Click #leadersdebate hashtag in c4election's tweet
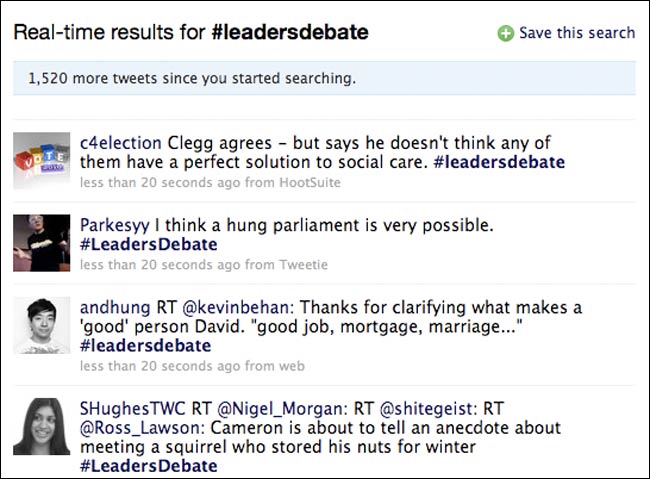Screen dimensions: 650x479 click(x=499, y=162)
